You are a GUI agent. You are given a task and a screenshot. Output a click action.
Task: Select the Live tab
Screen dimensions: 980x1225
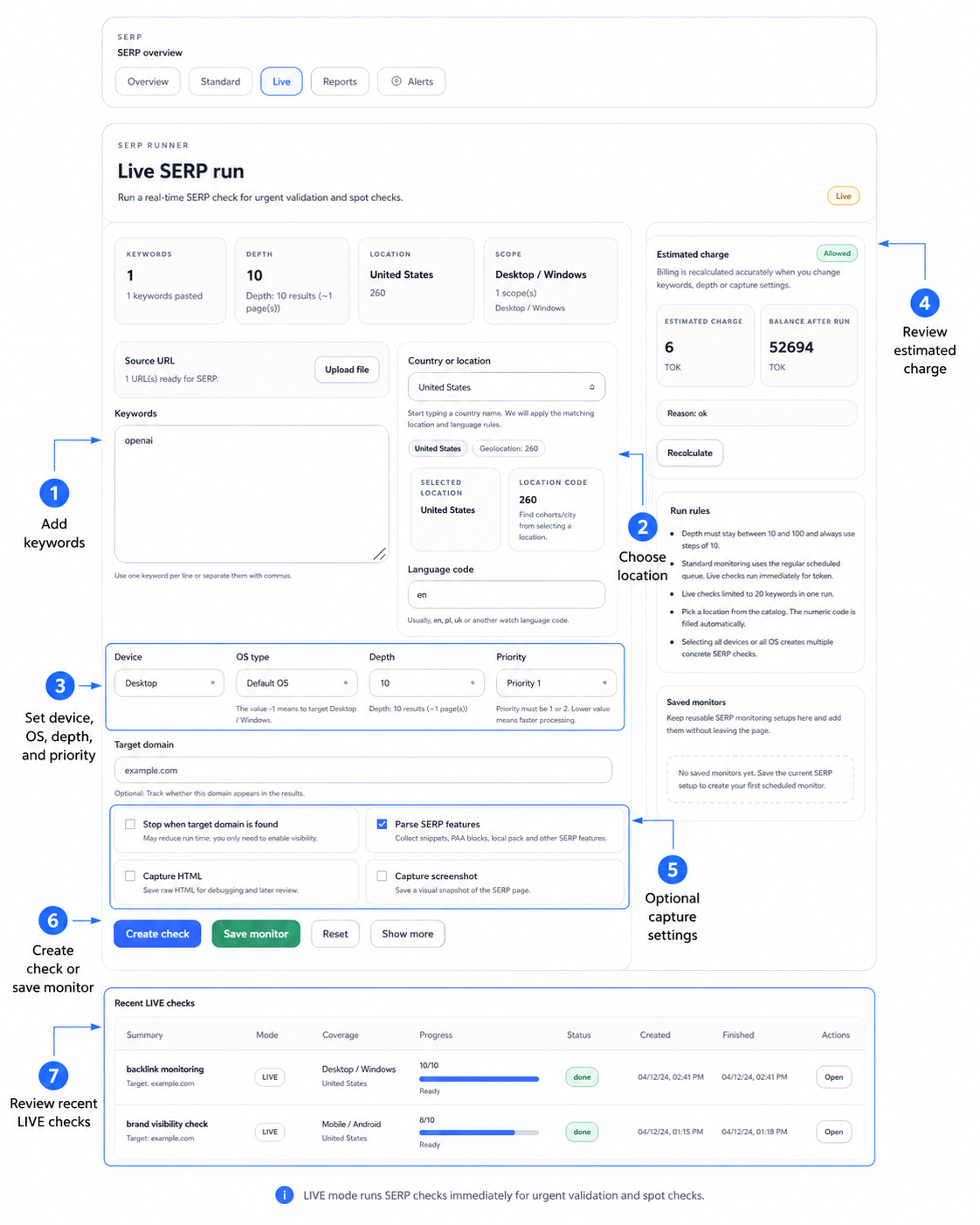point(281,81)
